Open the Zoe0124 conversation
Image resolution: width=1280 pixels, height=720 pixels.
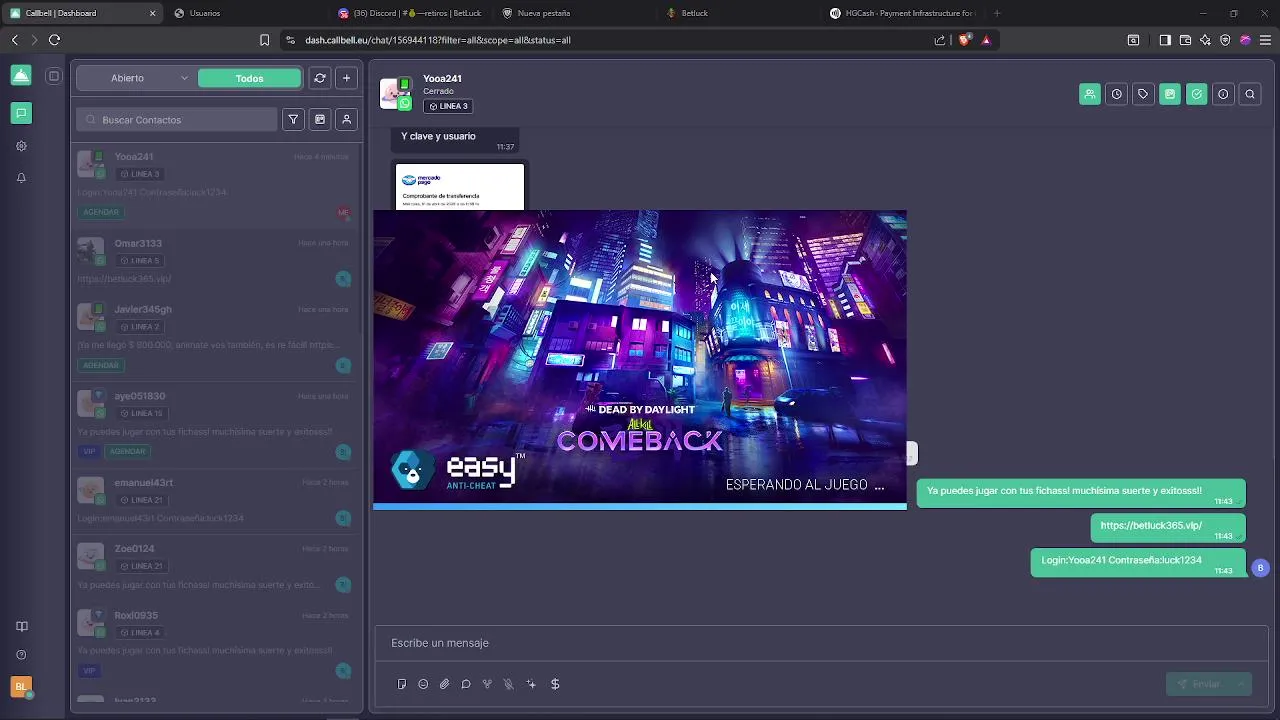tap(213, 567)
